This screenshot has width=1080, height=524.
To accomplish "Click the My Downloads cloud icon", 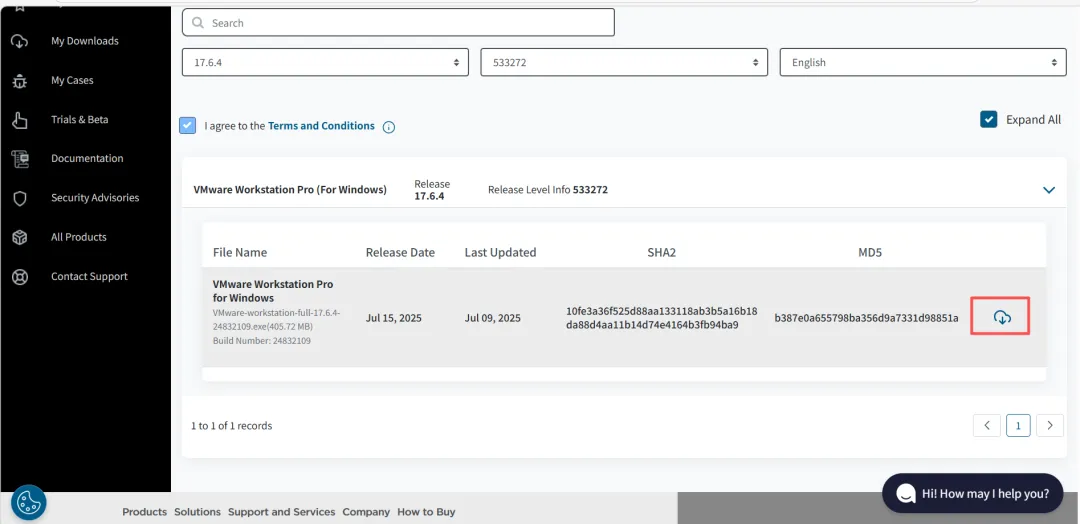I will (20, 41).
